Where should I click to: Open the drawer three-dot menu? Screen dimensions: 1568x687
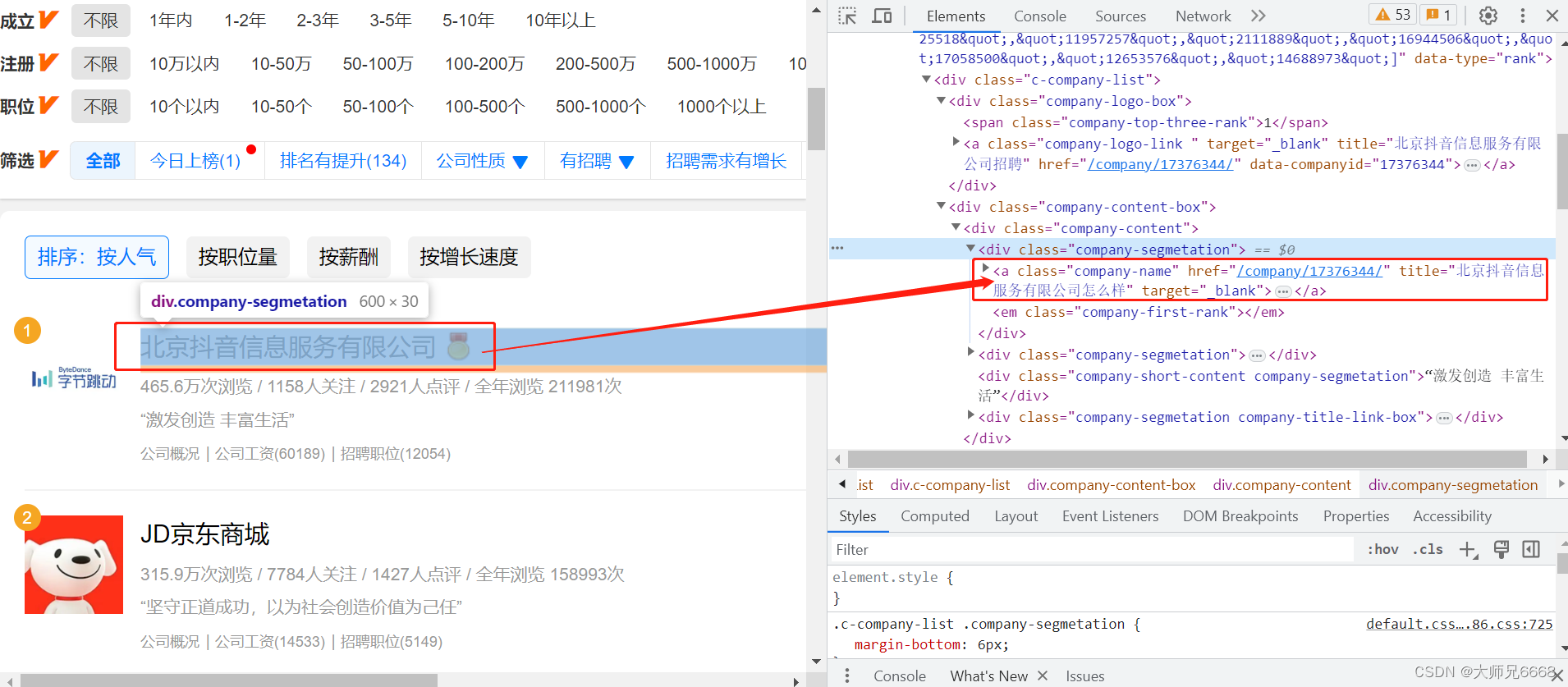(847, 676)
